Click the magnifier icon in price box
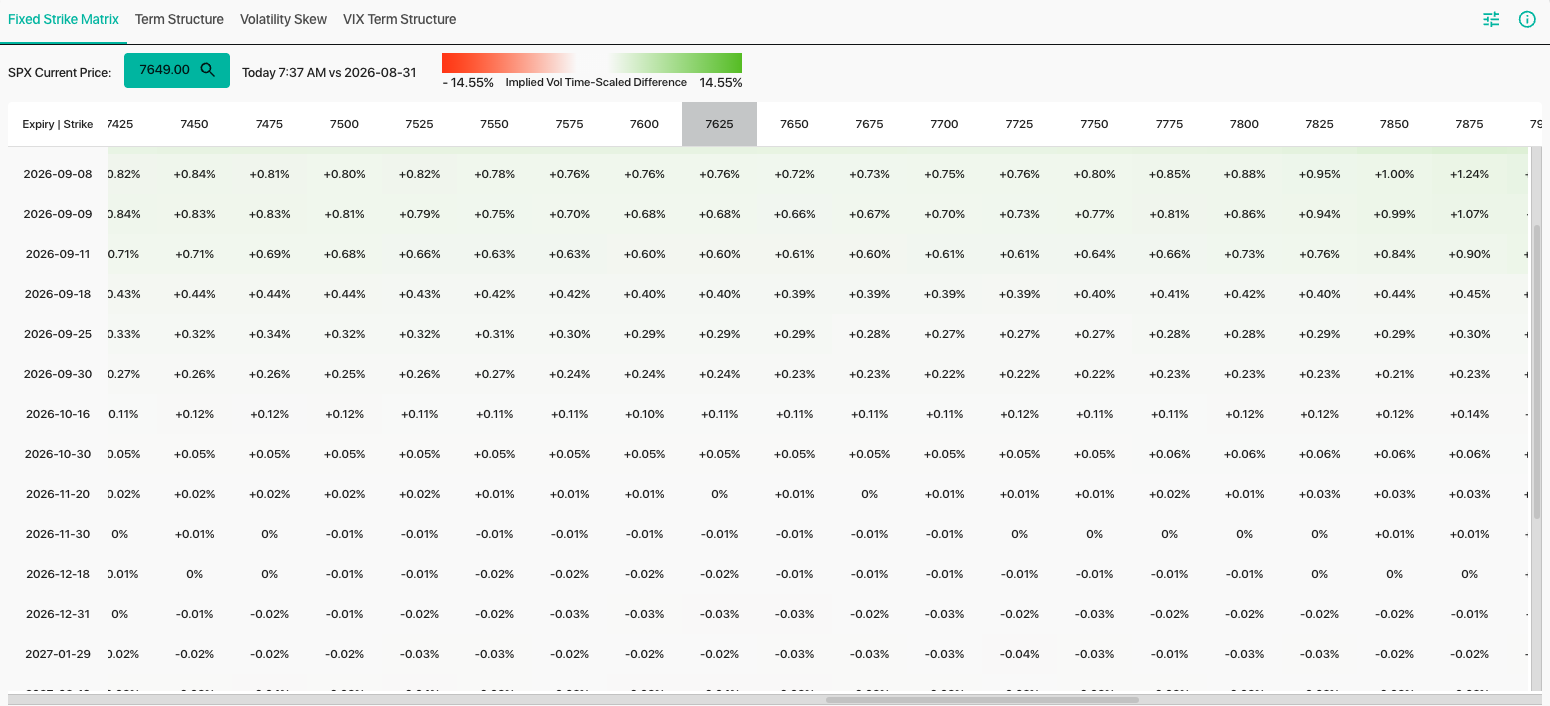Viewport: 1550px width, 706px height. 208,70
